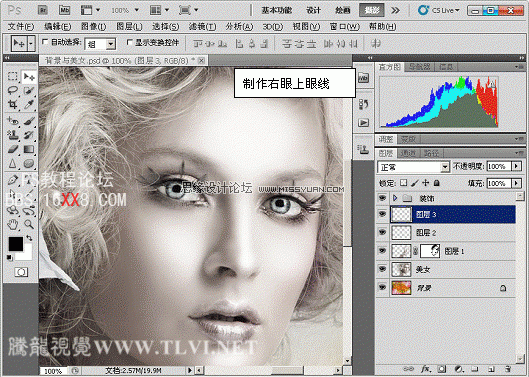Open the CS Live dropdown
The width and height of the screenshot is (529, 377).
(439, 10)
